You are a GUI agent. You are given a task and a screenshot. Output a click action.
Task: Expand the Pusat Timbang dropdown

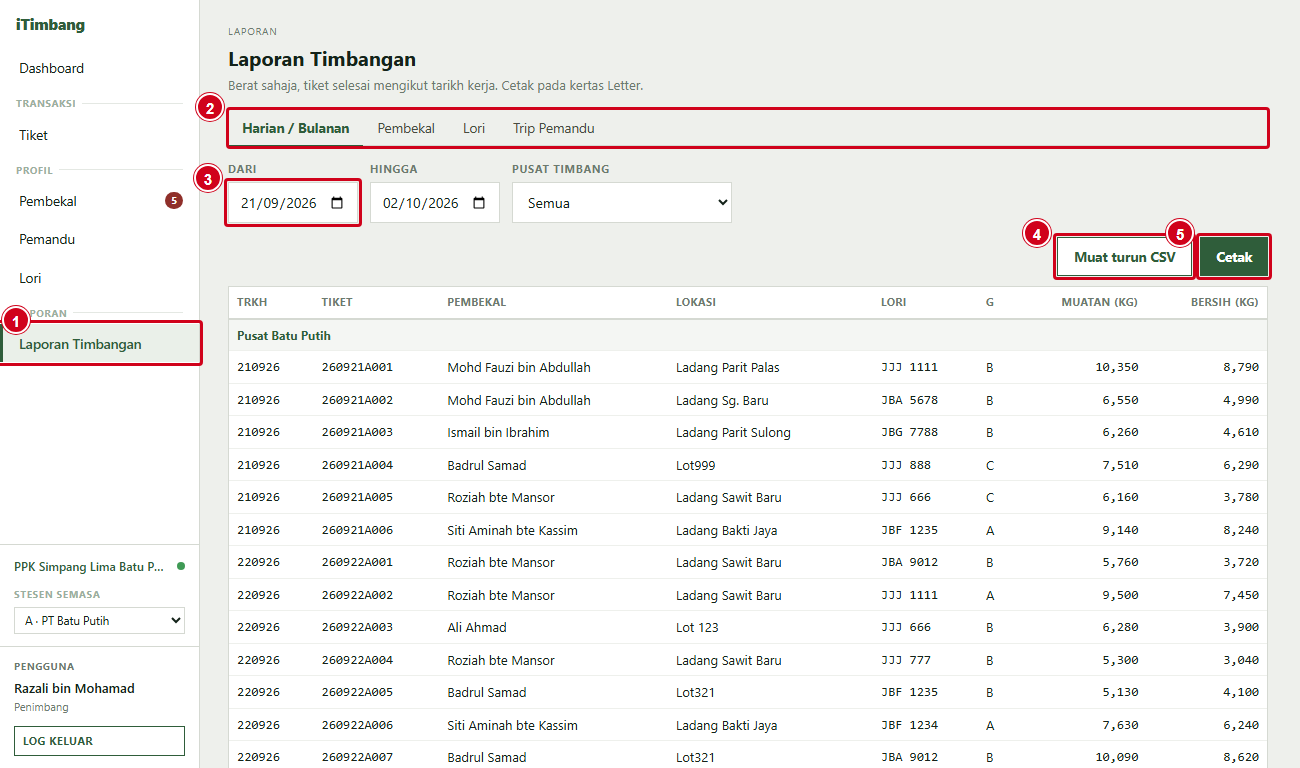point(622,203)
